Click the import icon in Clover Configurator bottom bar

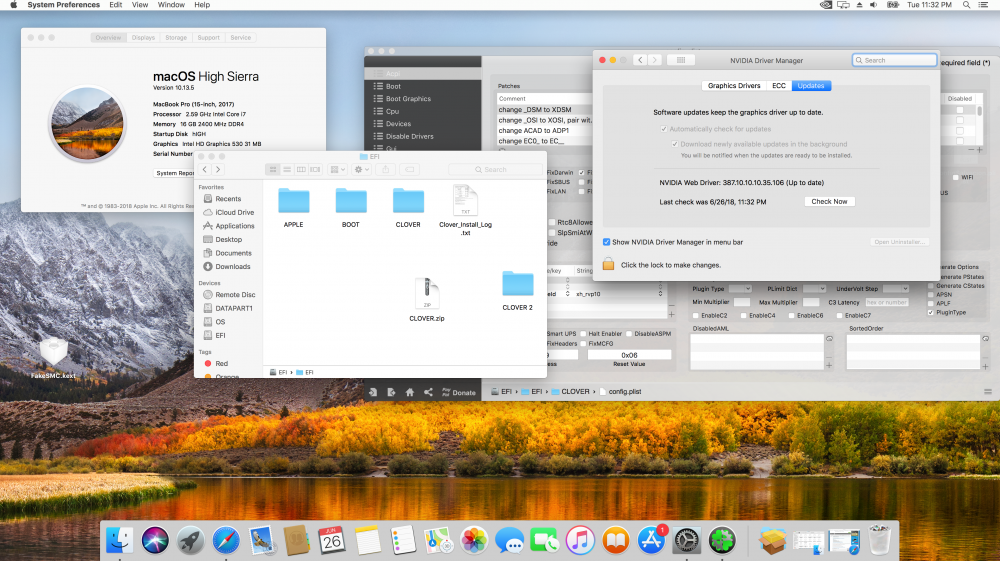pos(372,392)
